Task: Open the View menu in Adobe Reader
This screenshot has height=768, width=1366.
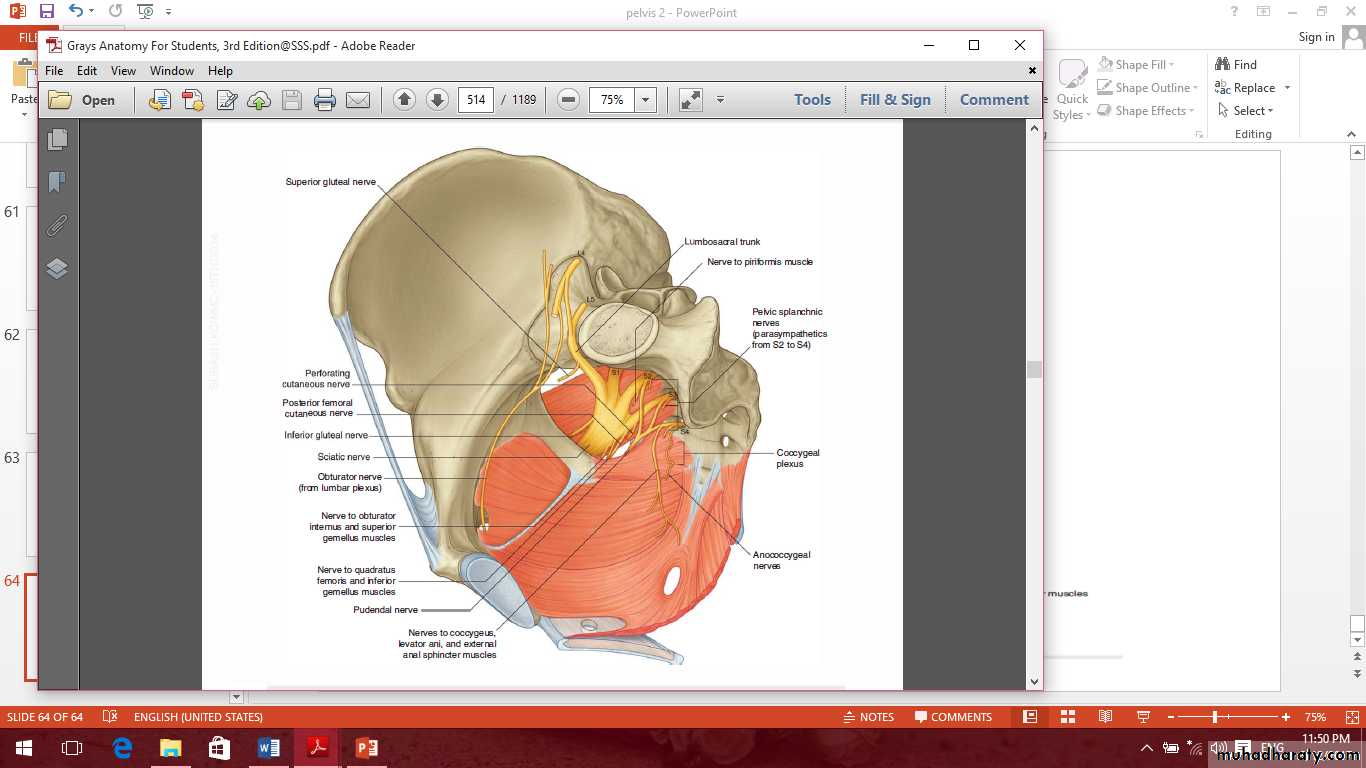Action: [x=123, y=71]
